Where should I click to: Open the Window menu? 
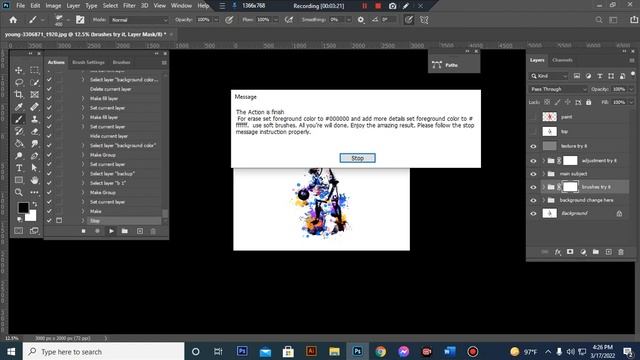(181, 6)
